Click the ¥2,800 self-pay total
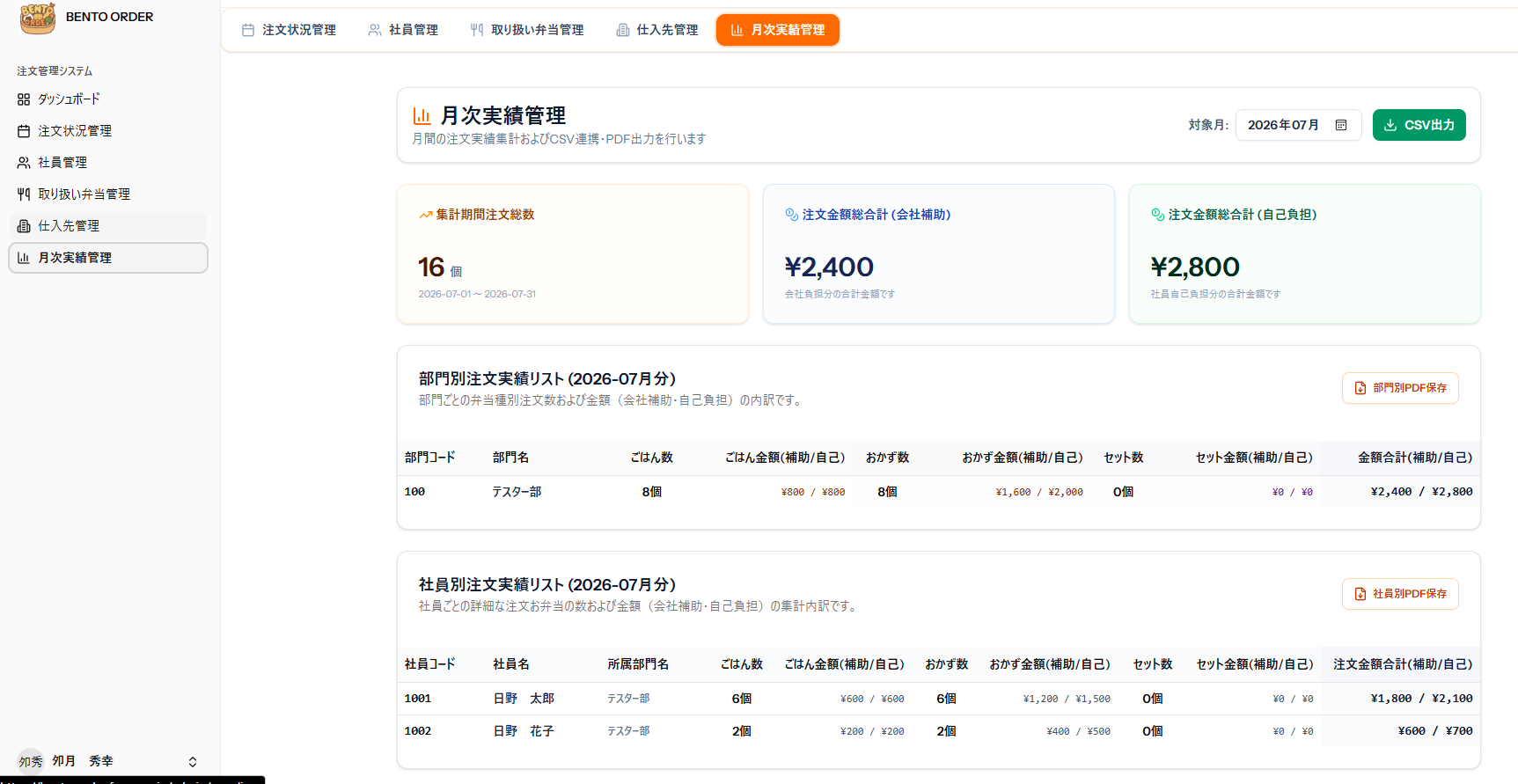The height and width of the screenshot is (784, 1518). point(1195,267)
